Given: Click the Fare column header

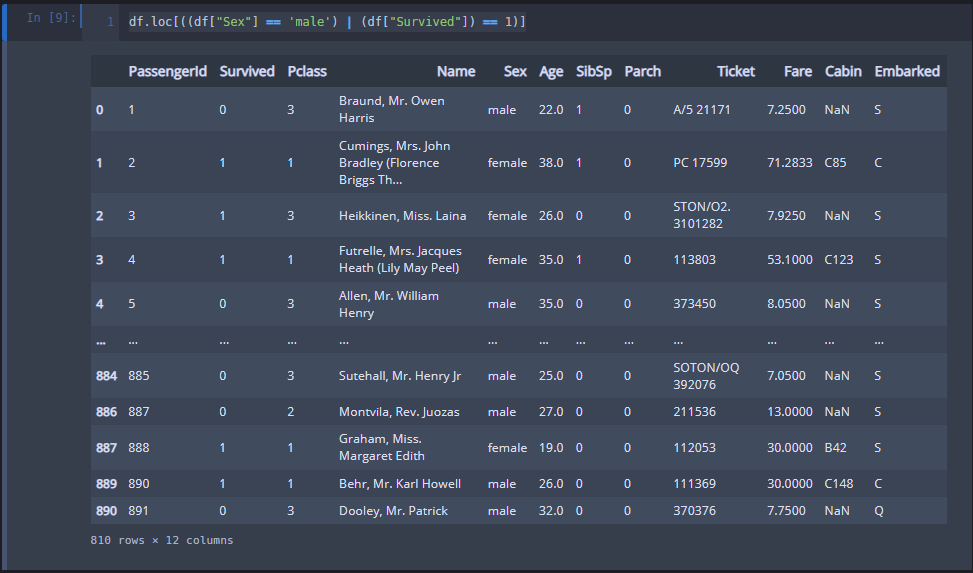Looking at the screenshot, I should pos(797,71).
